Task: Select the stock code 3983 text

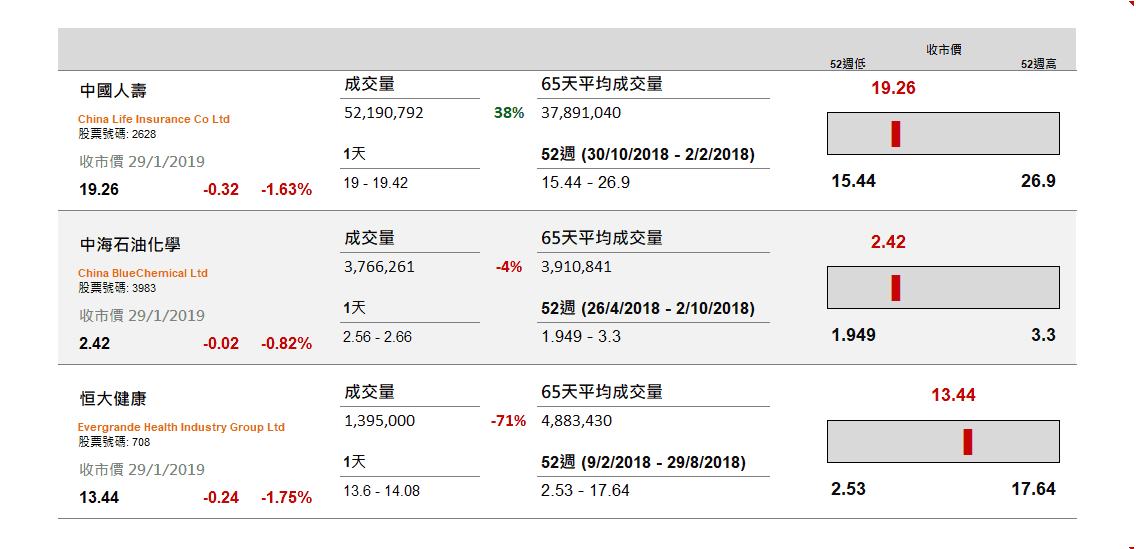Action: click(x=144, y=288)
